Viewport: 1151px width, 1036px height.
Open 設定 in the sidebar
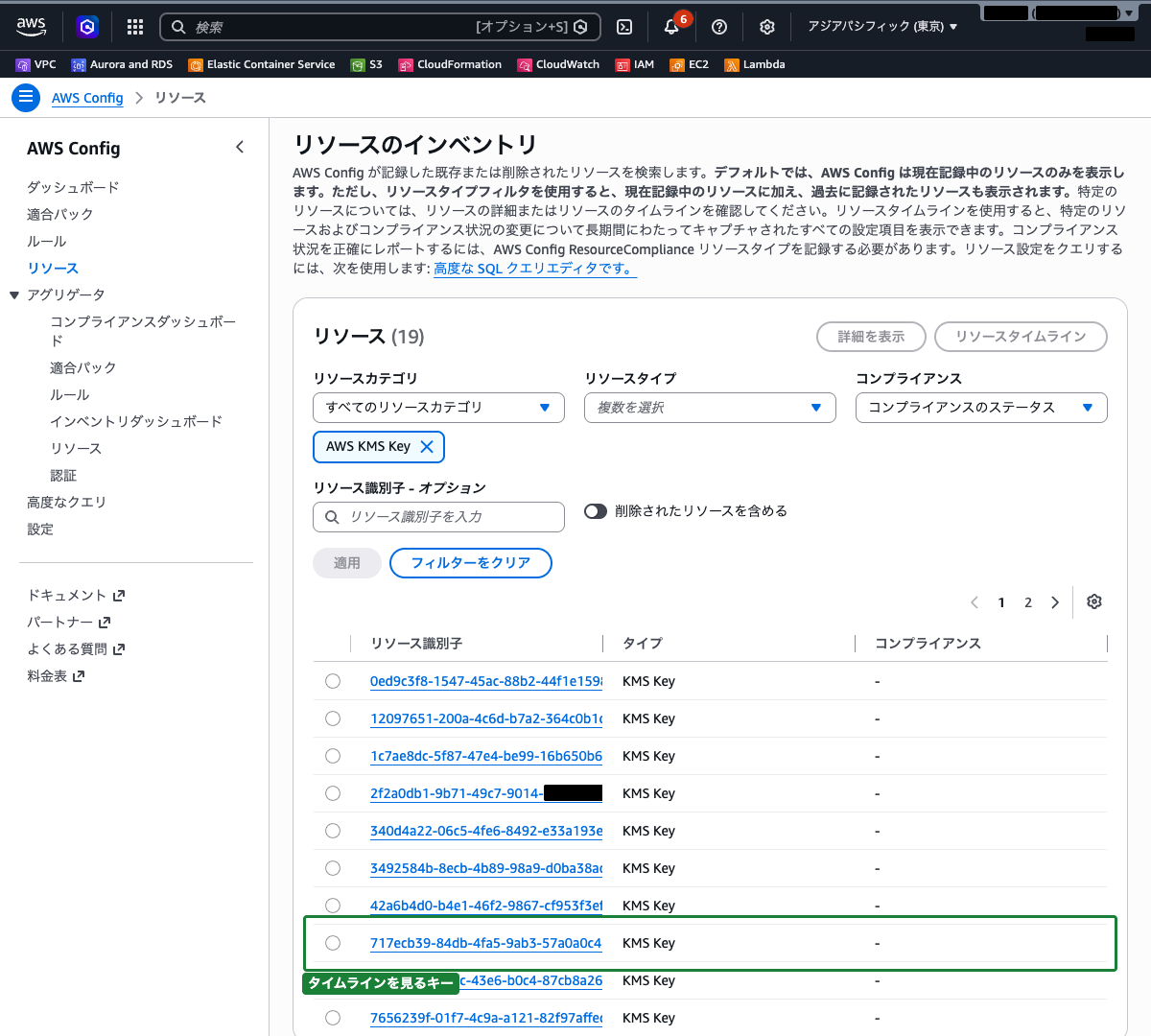point(40,529)
